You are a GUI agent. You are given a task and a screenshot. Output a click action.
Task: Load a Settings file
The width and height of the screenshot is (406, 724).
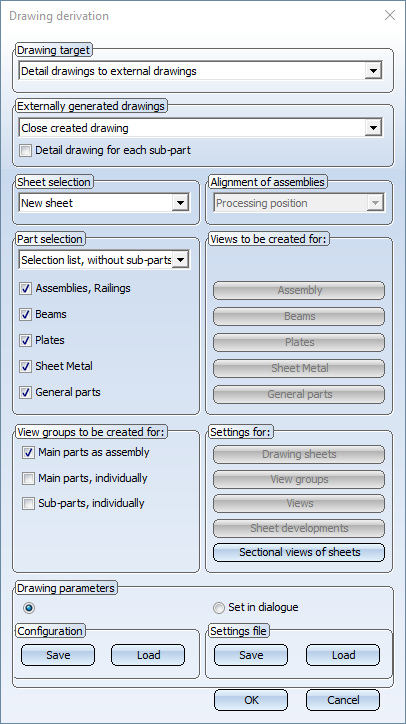pos(343,655)
